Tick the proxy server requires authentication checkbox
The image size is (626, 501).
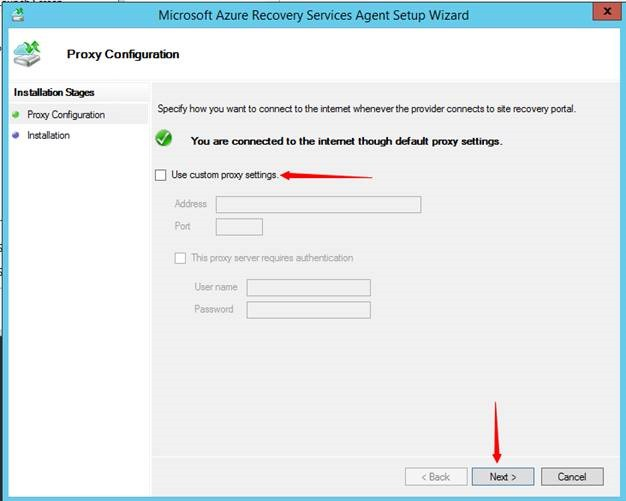[181, 258]
